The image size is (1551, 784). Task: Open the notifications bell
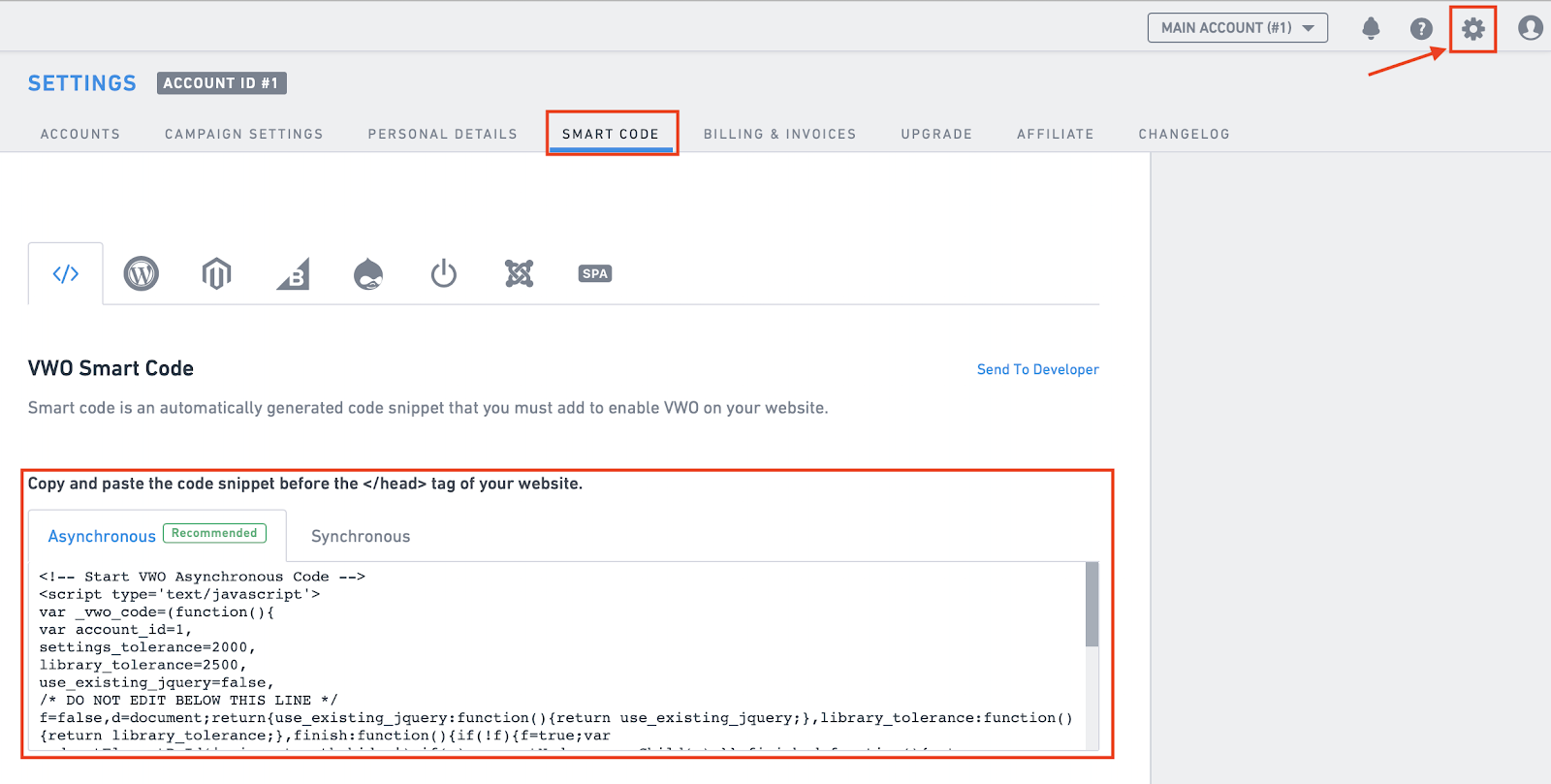point(1371,28)
